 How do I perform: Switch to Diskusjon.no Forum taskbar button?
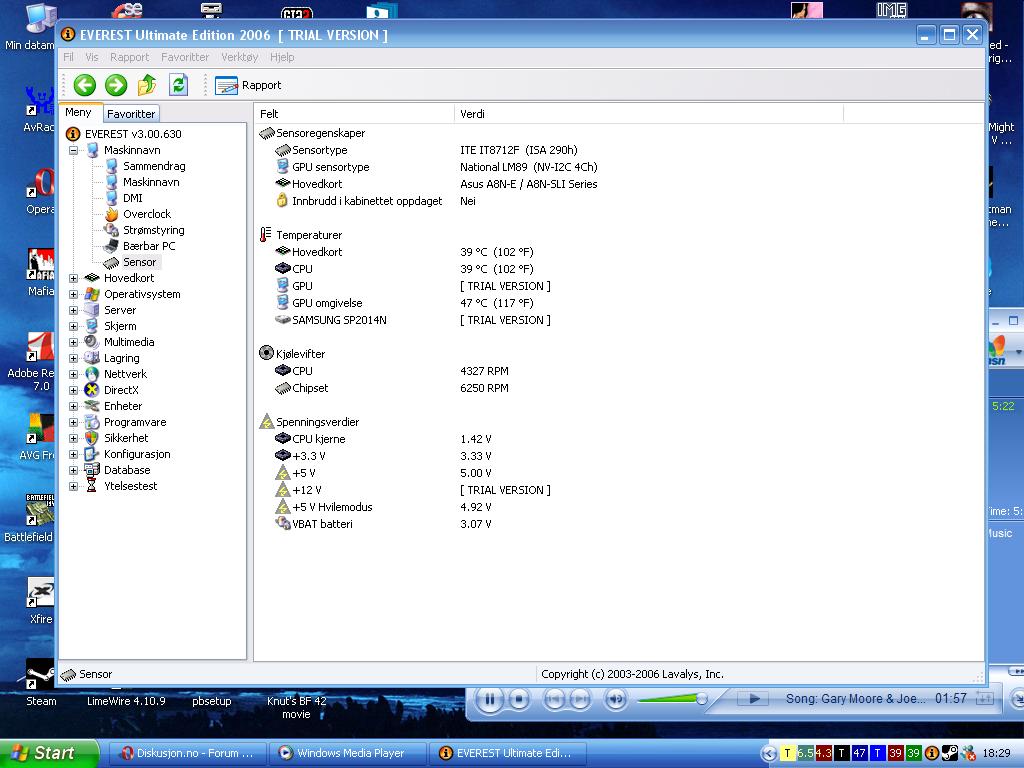187,753
